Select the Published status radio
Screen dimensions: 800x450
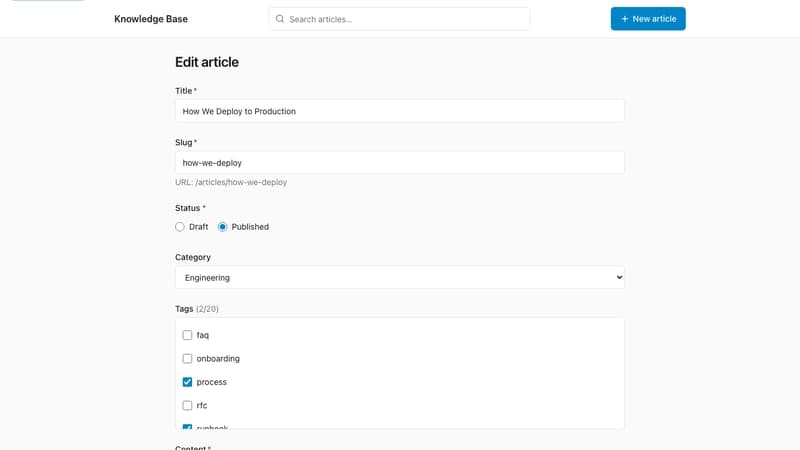[222, 227]
